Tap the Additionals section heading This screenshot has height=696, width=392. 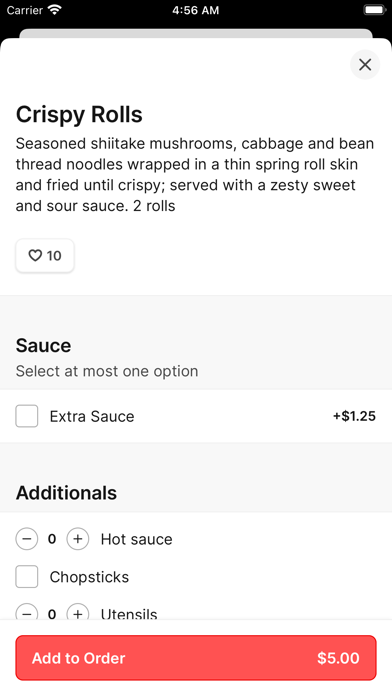(67, 493)
